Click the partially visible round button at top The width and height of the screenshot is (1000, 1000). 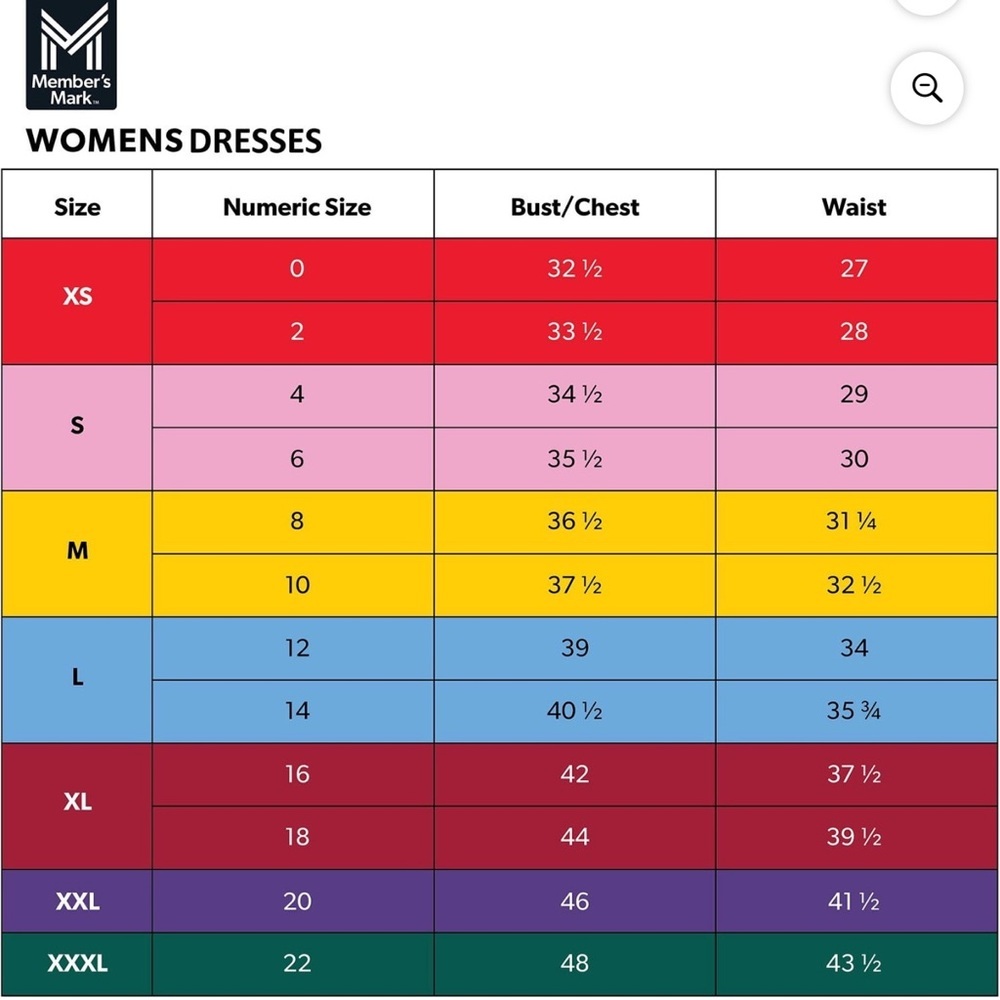point(927,6)
